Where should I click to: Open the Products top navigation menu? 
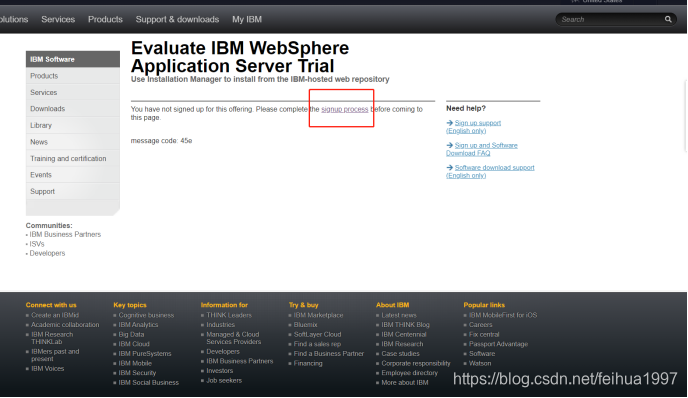105,19
